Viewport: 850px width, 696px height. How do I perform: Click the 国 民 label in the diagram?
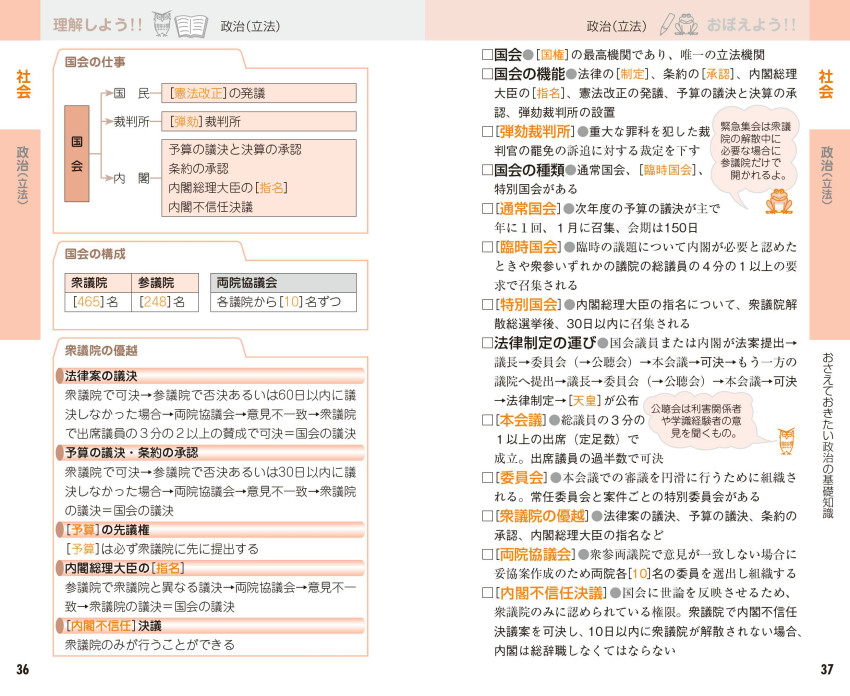pyautogui.click(x=132, y=93)
